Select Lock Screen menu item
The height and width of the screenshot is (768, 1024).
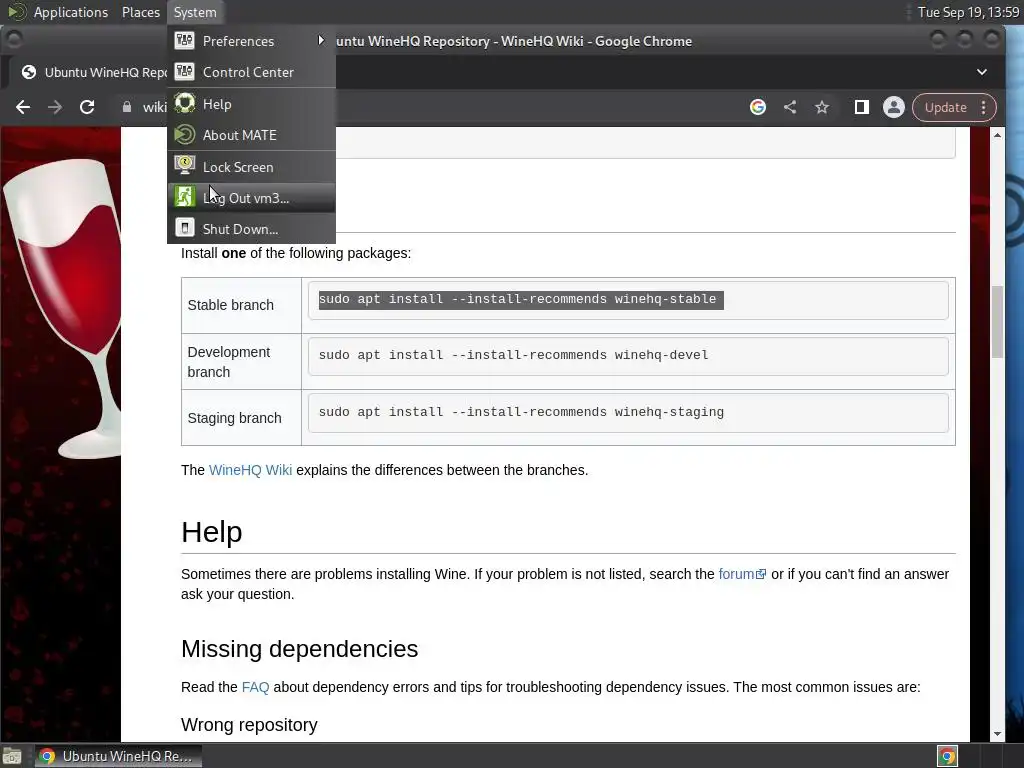pos(251,167)
